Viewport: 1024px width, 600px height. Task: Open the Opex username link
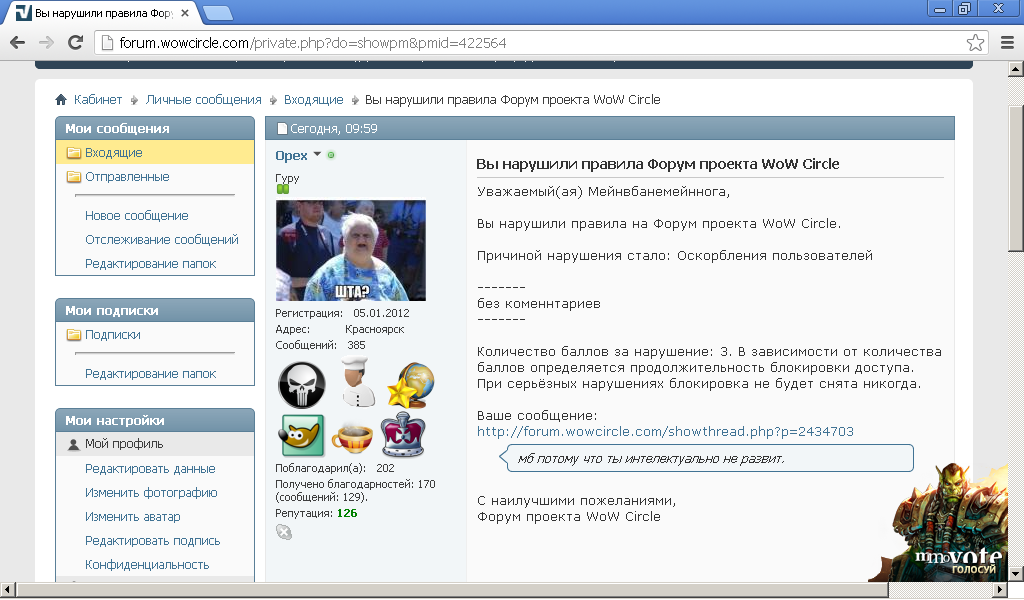(291, 155)
